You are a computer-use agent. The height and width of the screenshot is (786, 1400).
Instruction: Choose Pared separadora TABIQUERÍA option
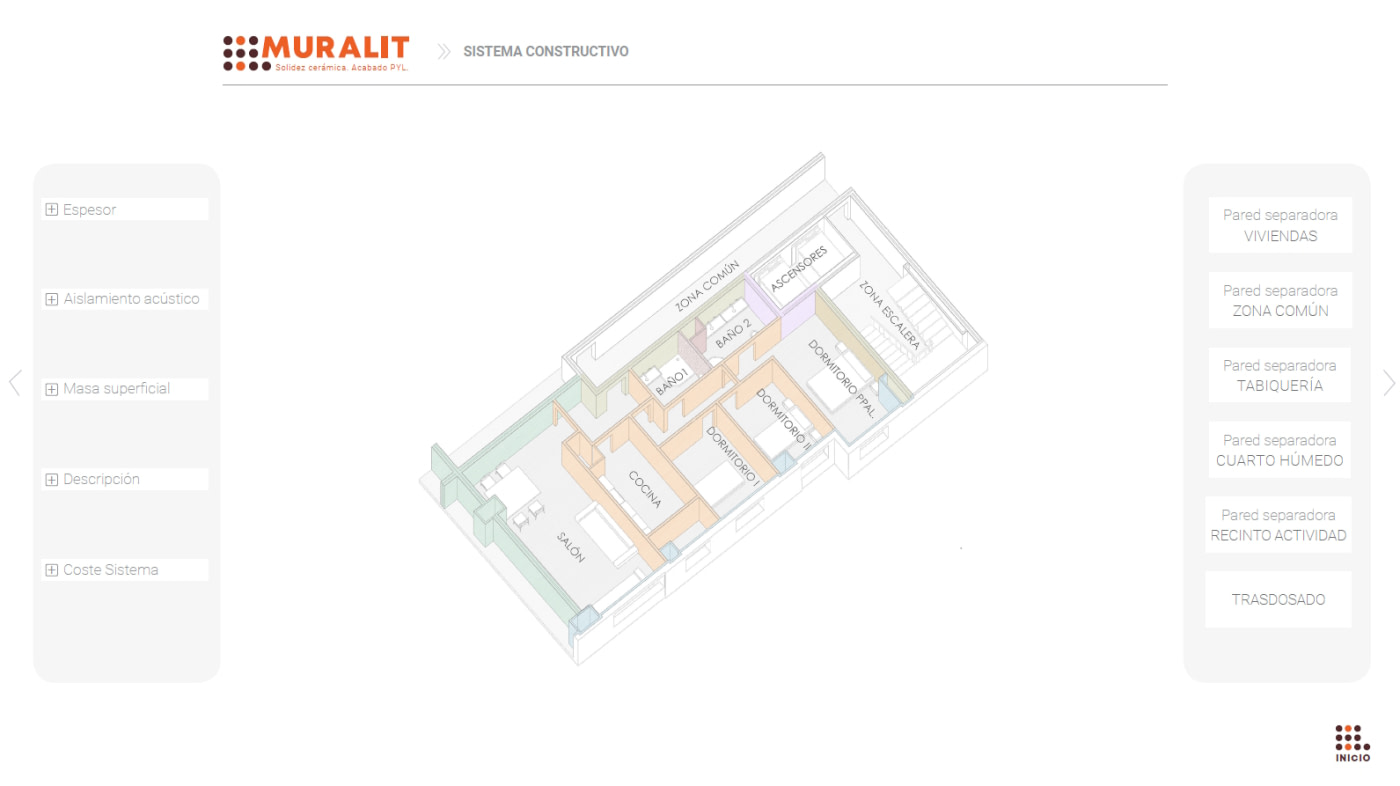(1280, 375)
